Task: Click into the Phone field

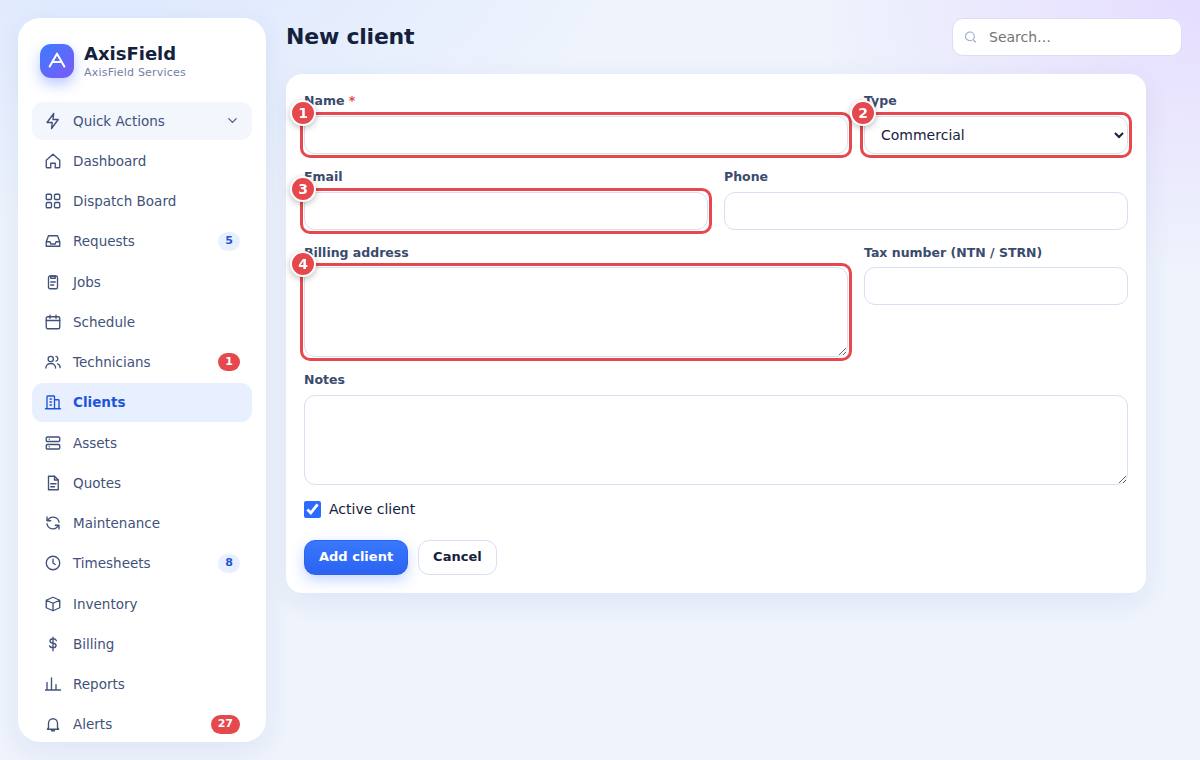Action: click(x=926, y=211)
